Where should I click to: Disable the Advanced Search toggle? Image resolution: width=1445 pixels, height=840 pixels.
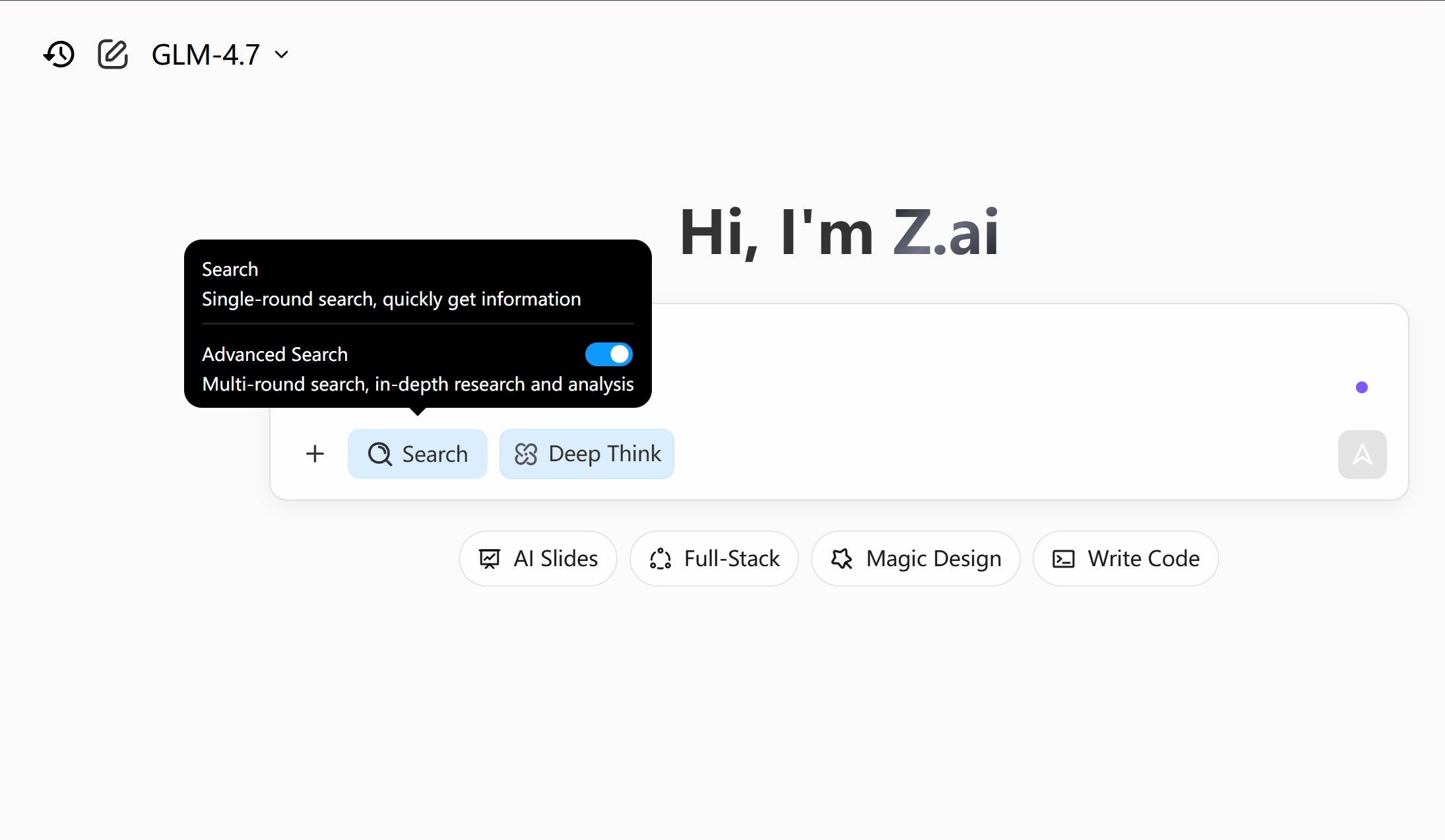(608, 354)
